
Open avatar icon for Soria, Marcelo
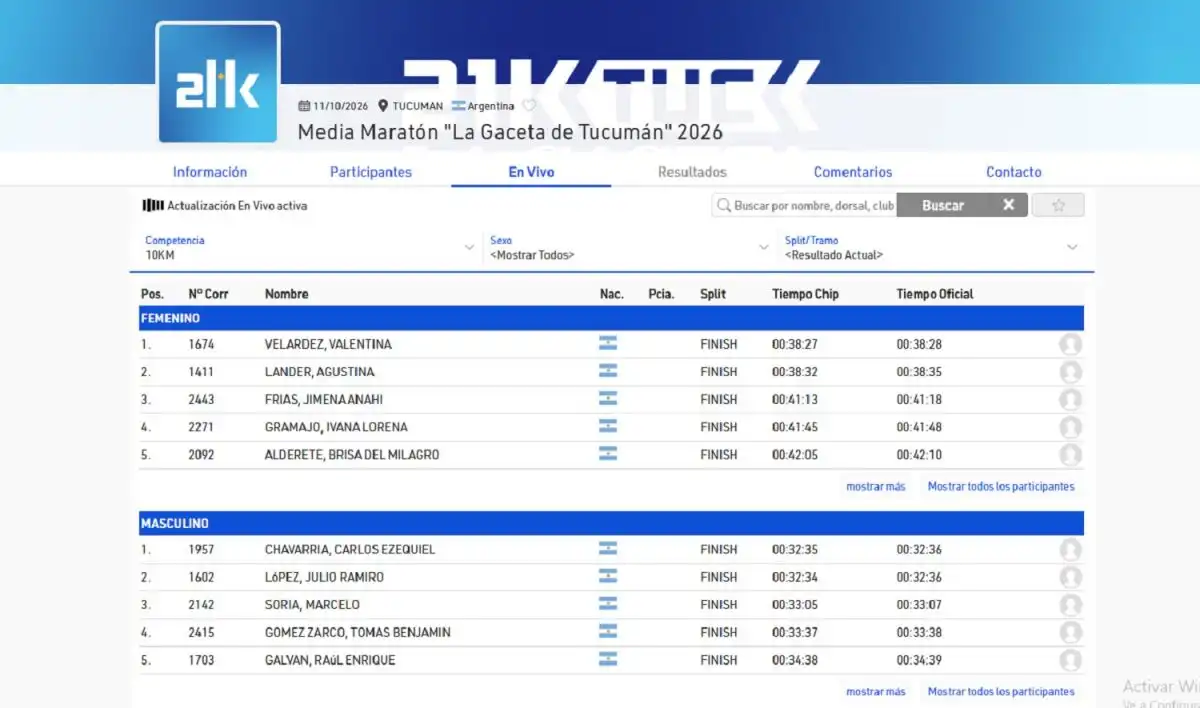[x=1070, y=605]
